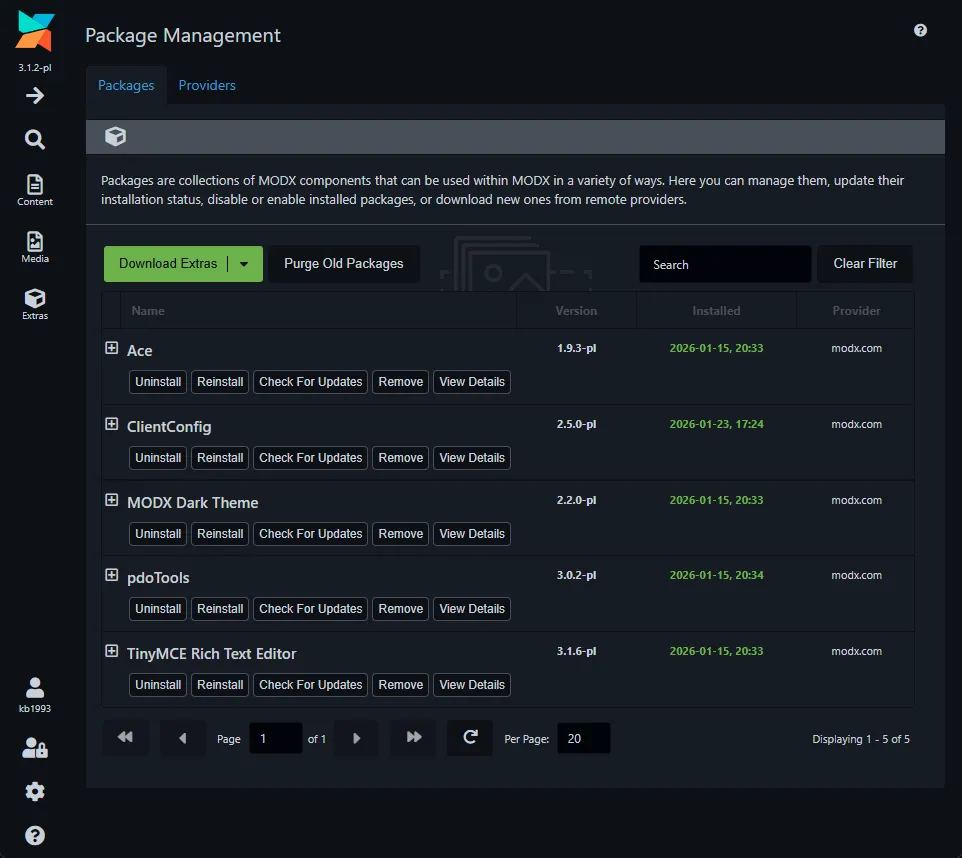Open the settings gear in the sidebar
Viewport: 962px width, 858px height.
point(34,791)
